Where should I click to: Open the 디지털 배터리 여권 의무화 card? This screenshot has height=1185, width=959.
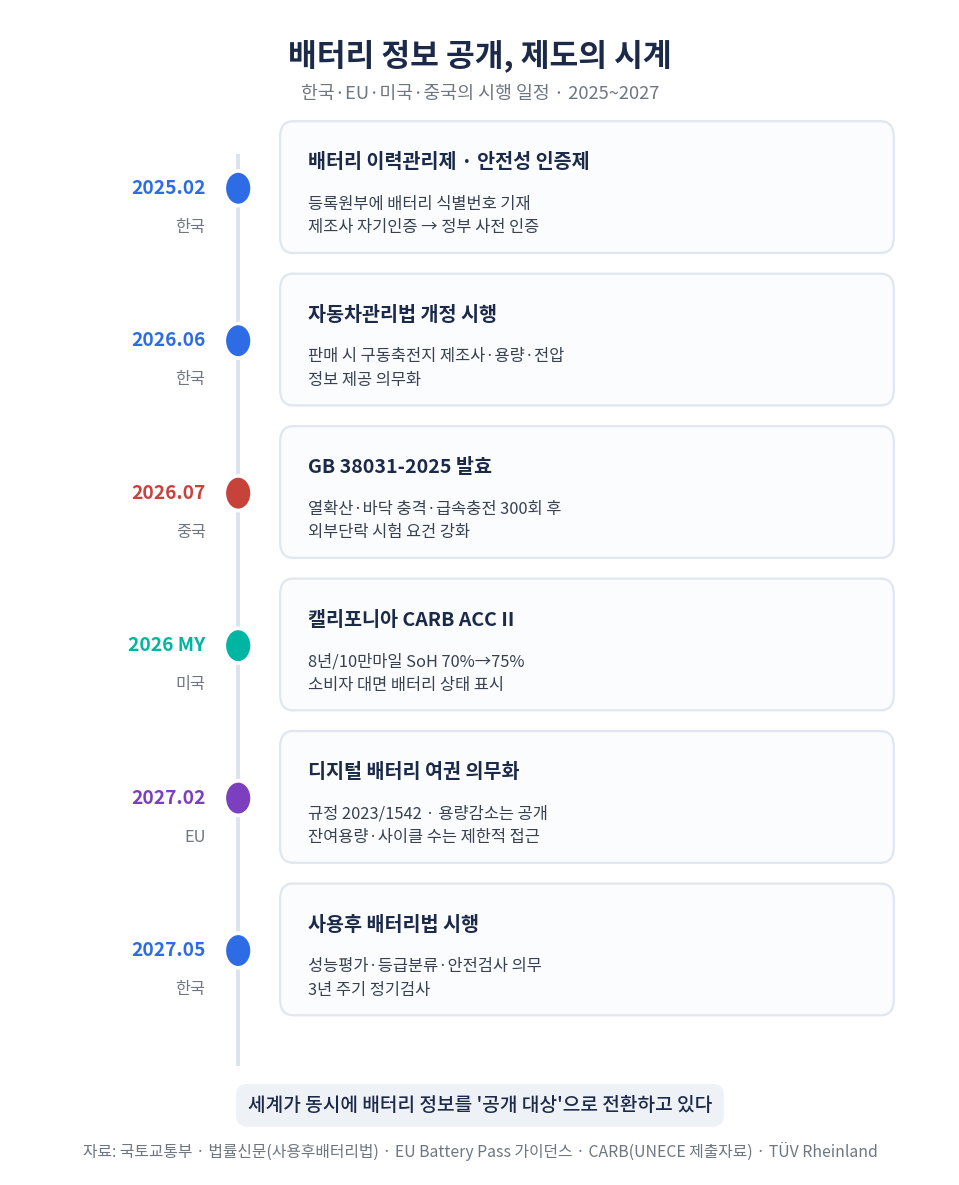coord(586,797)
